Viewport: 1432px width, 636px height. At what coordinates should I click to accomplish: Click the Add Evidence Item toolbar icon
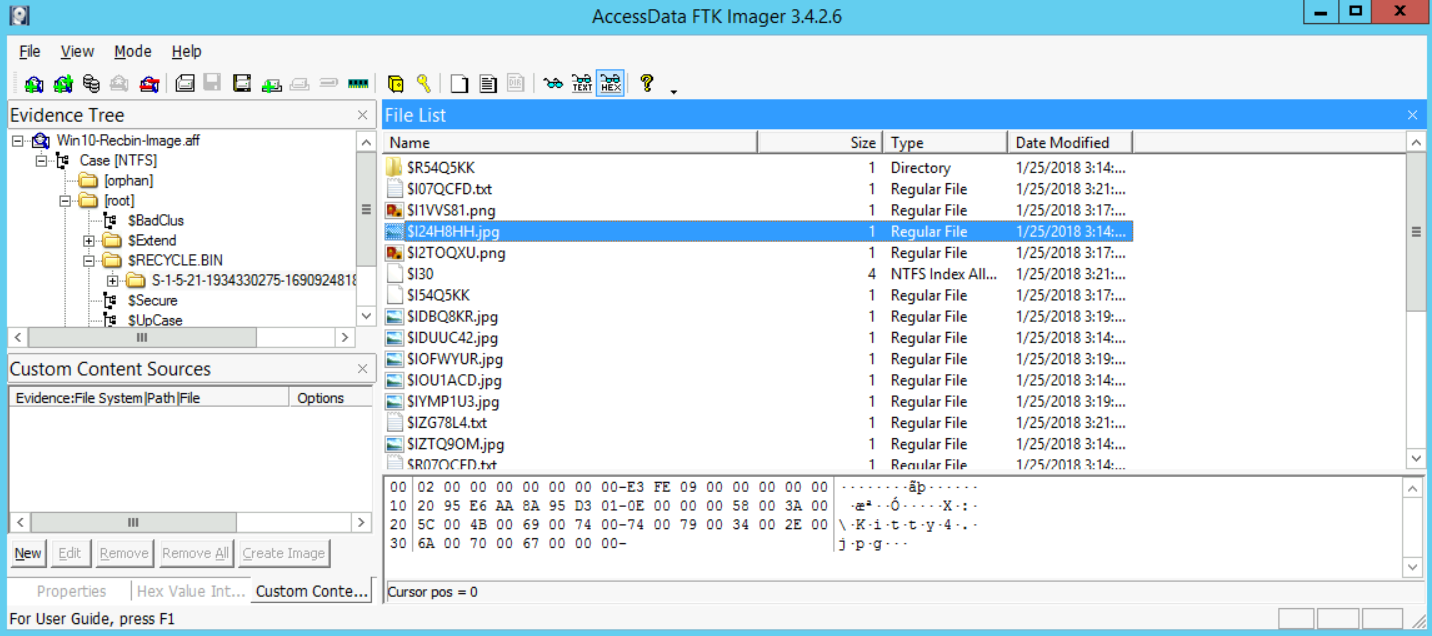[x=34, y=84]
